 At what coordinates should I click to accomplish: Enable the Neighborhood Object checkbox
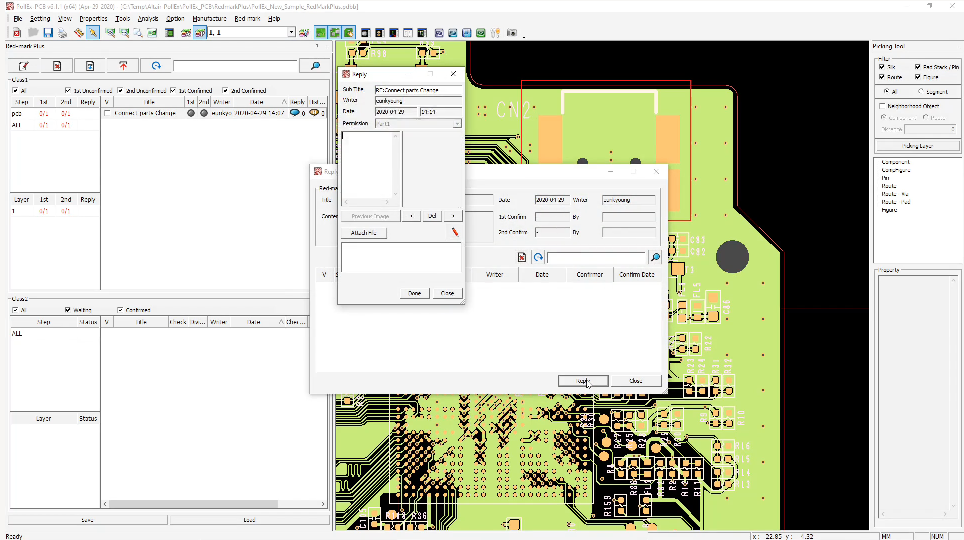881,105
